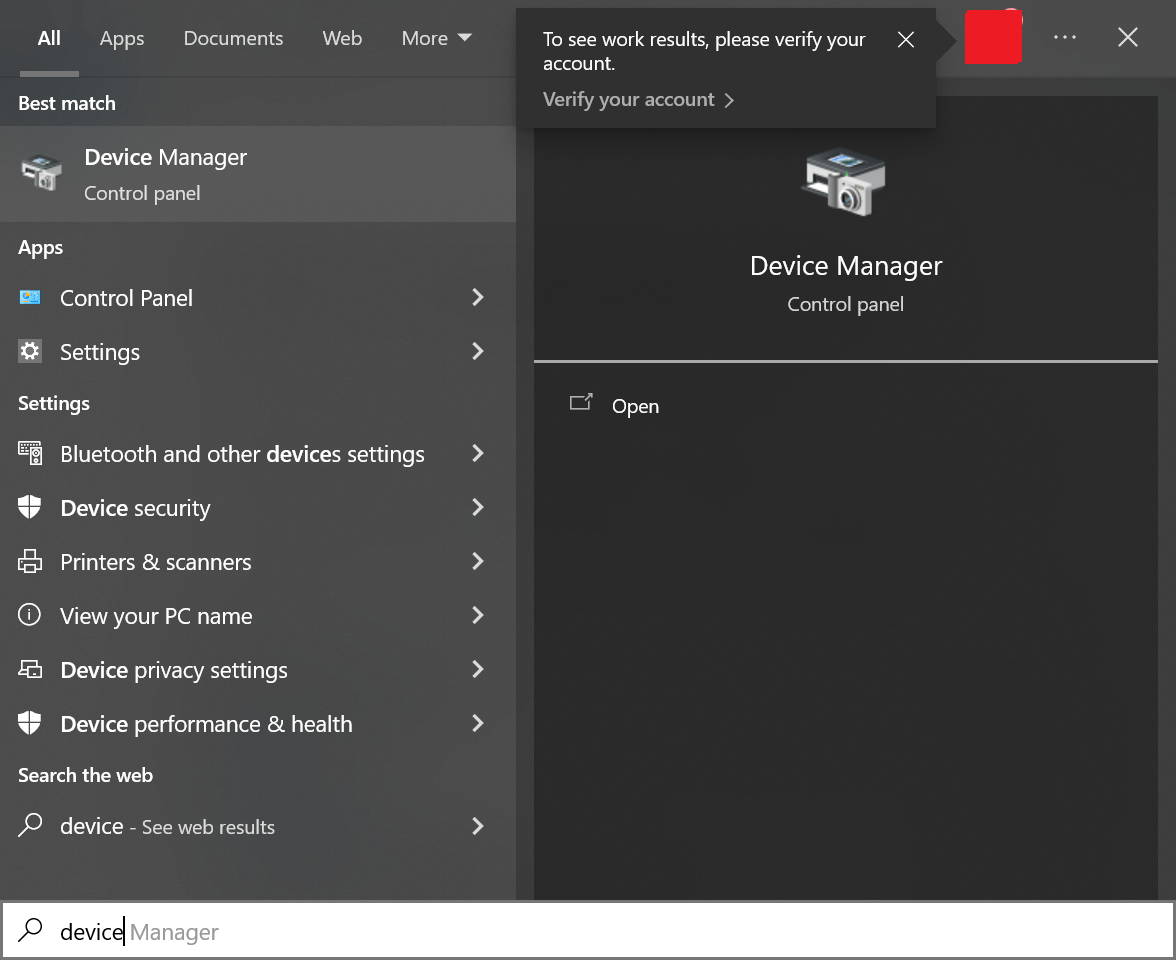This screenshot has height=960, width=1176.
Task: Click the Device privacy settings icon
Action: 30,669
